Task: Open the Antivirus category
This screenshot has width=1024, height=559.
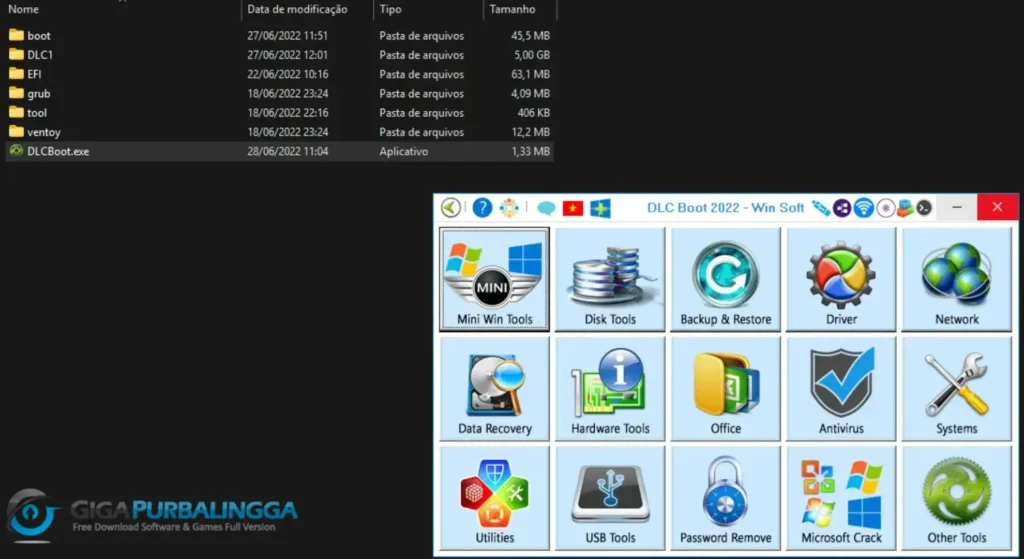Action: click(x=841, y=389)
